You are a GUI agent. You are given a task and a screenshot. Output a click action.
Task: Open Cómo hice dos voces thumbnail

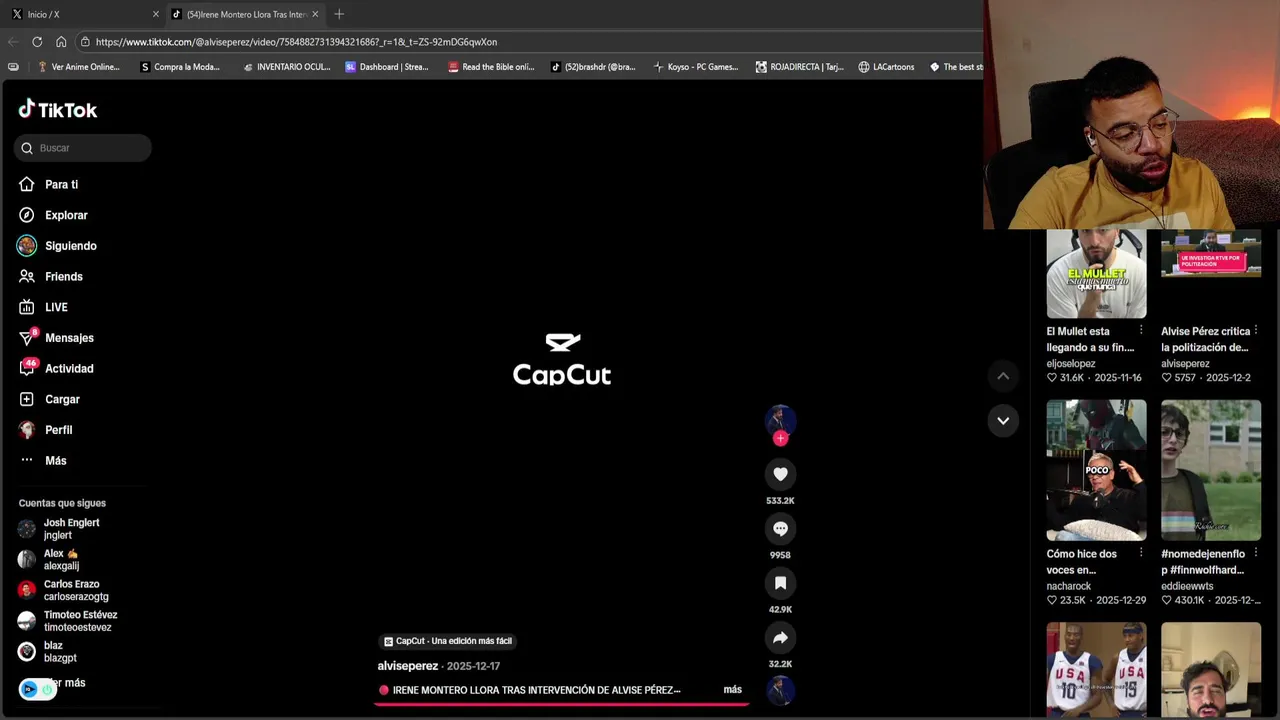point(1096,470)
